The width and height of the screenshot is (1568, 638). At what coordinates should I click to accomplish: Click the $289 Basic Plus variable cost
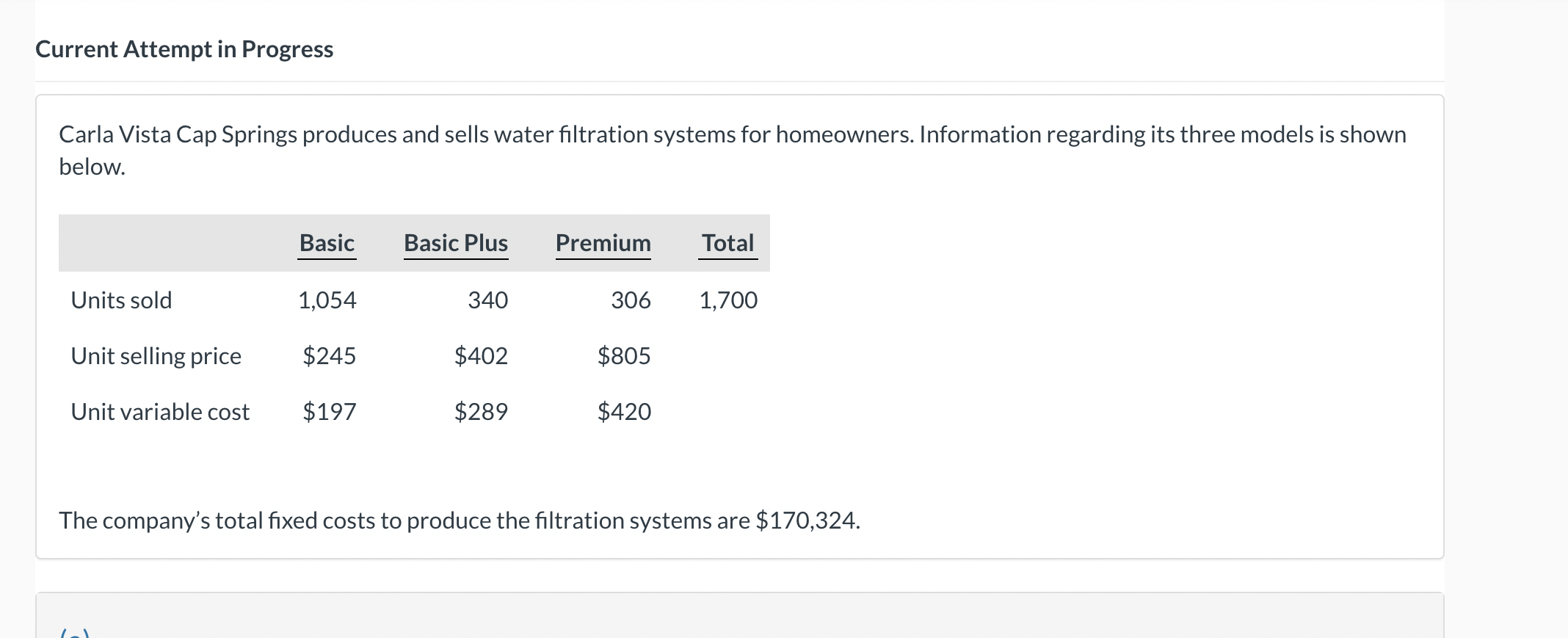pyautogui.click(x=481, y=412)
